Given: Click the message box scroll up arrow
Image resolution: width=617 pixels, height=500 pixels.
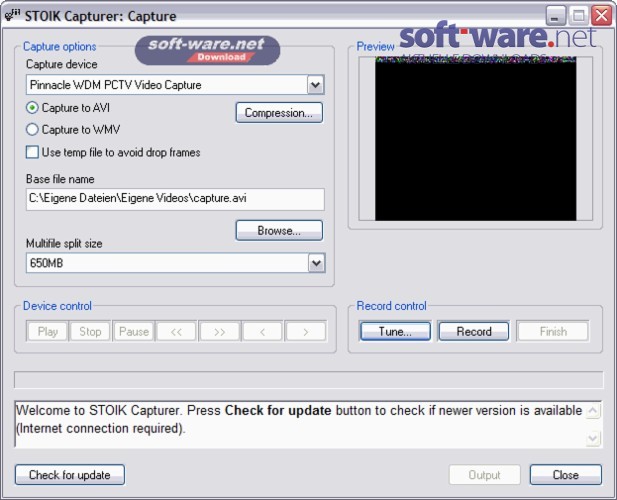Looking at the screenshot, I should (x=593, y=411).
